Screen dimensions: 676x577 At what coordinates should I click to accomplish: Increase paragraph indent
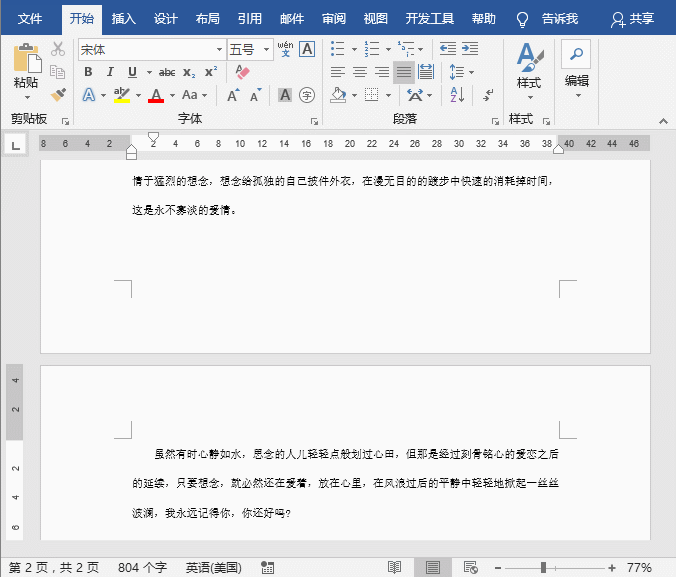(x=470, y=49)
